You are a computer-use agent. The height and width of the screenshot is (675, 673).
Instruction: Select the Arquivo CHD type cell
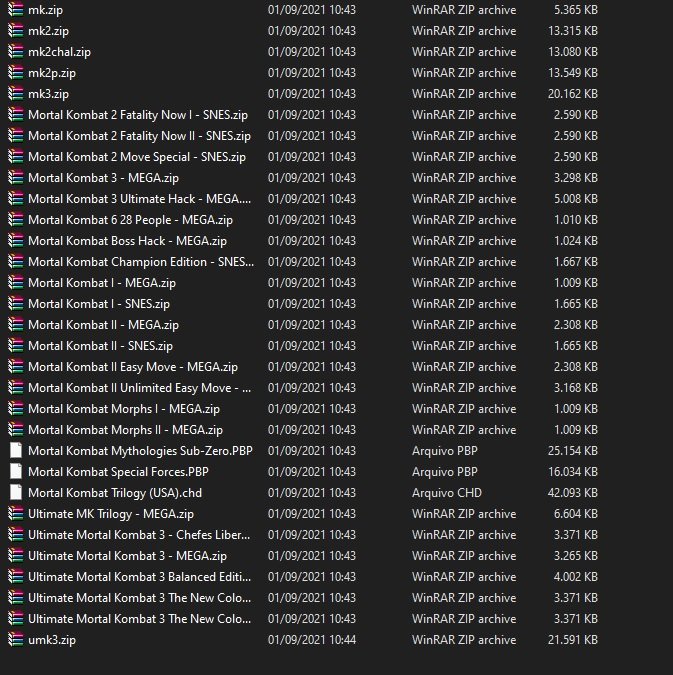pos(447,493)
